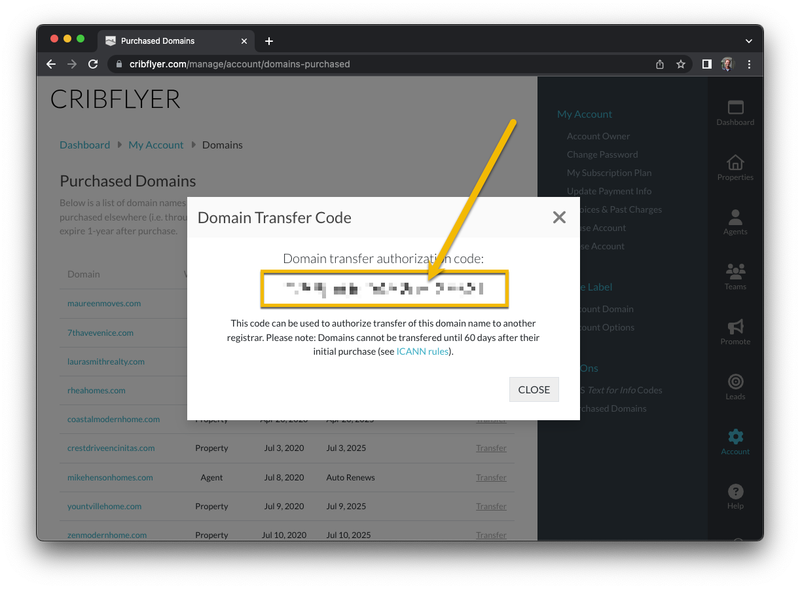Open Account gear in the right sidebar
Screen dimensions: 800x589
pyautogui.click(x=735, y=442)
